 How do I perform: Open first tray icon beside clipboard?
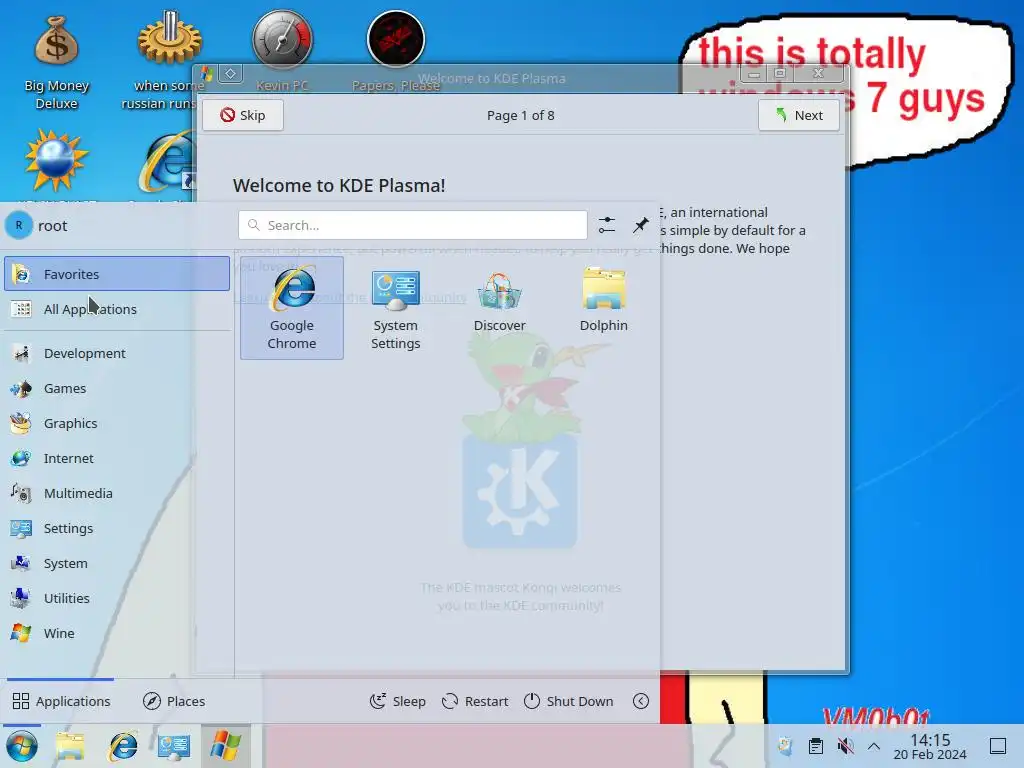pyautogui.click(x=786, y=746)
